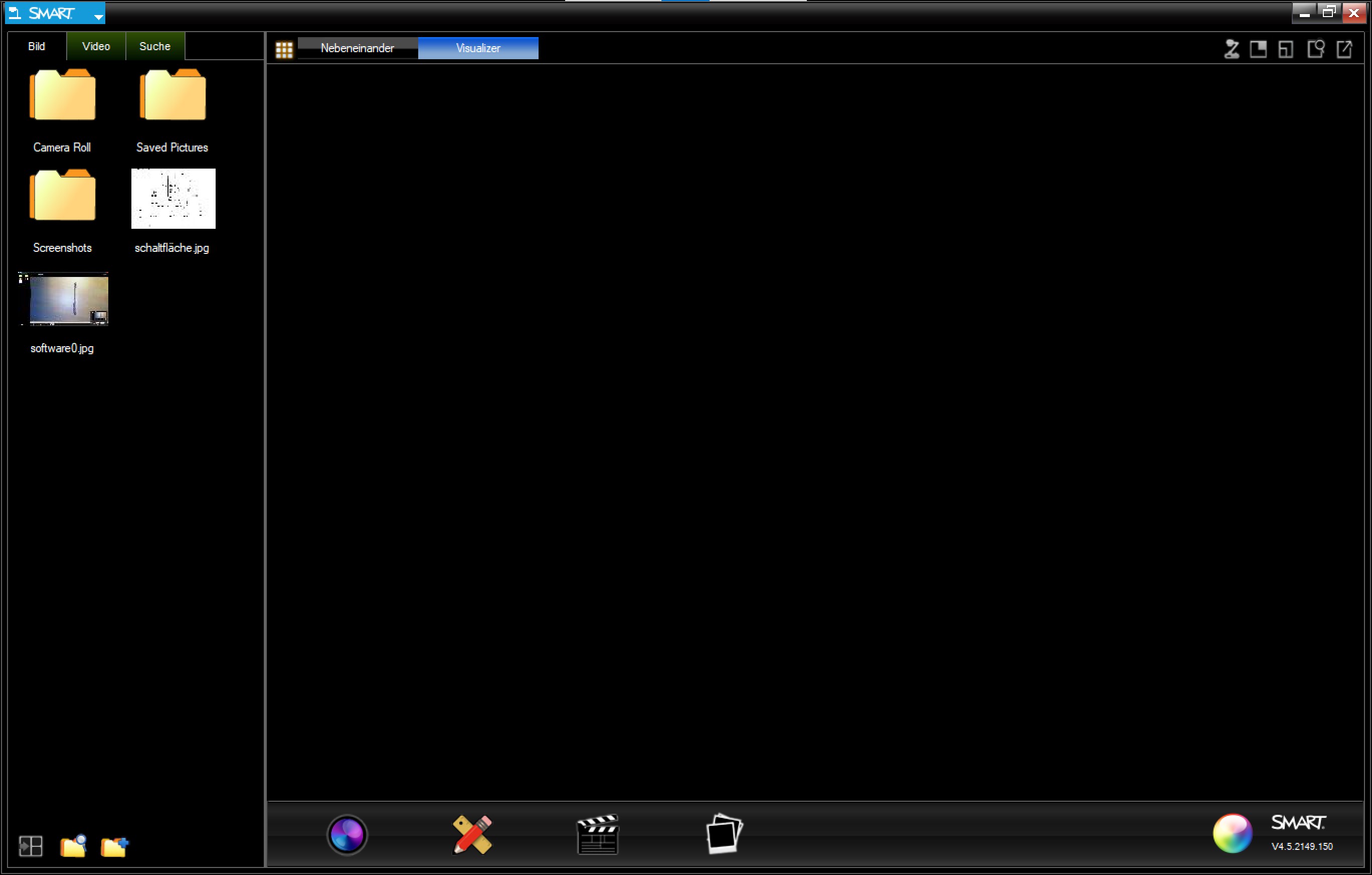
Task: Switch to the Bild tab
Action: coord(37,46)
